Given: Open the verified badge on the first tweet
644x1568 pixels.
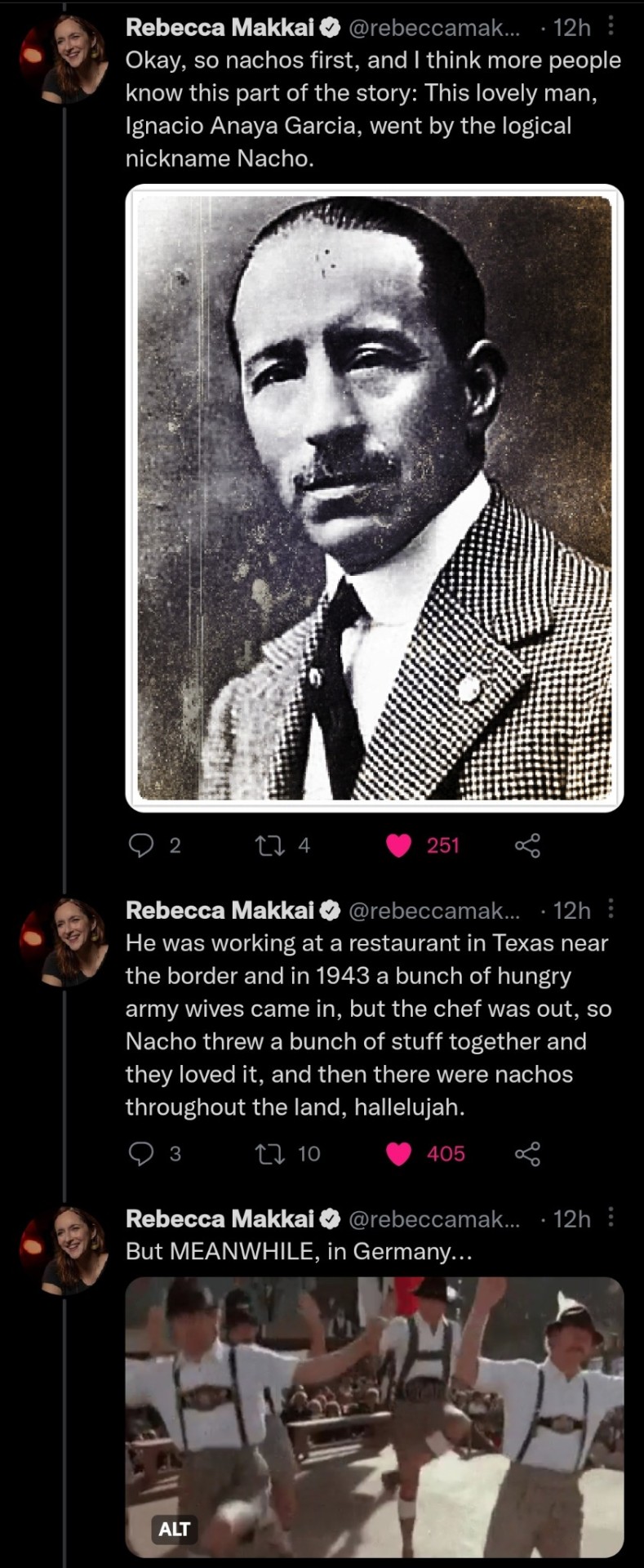Looking at the screenshot, I should point(329,28).
